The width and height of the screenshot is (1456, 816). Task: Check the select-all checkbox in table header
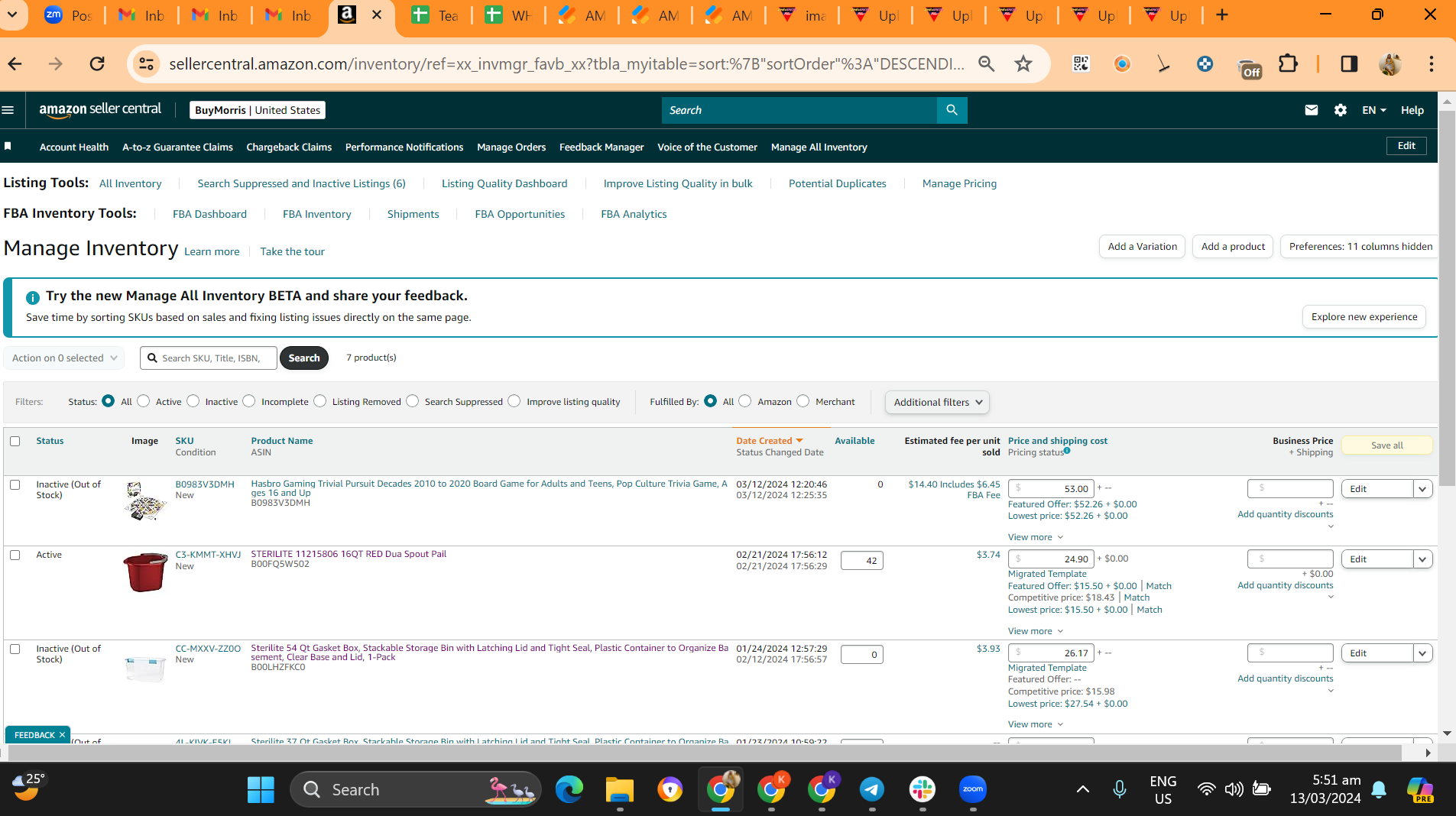[x=15, y=441]
